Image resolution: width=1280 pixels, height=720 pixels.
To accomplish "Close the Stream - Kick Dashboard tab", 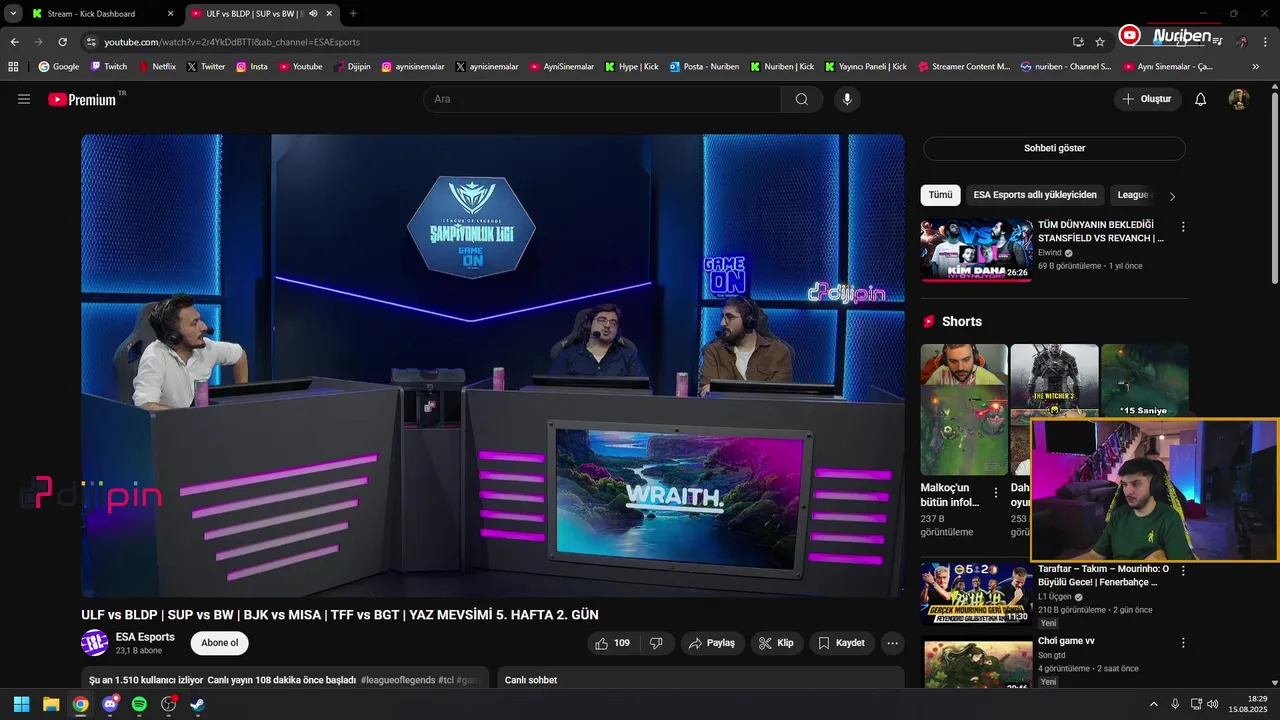I will click(x=170, y=14).
